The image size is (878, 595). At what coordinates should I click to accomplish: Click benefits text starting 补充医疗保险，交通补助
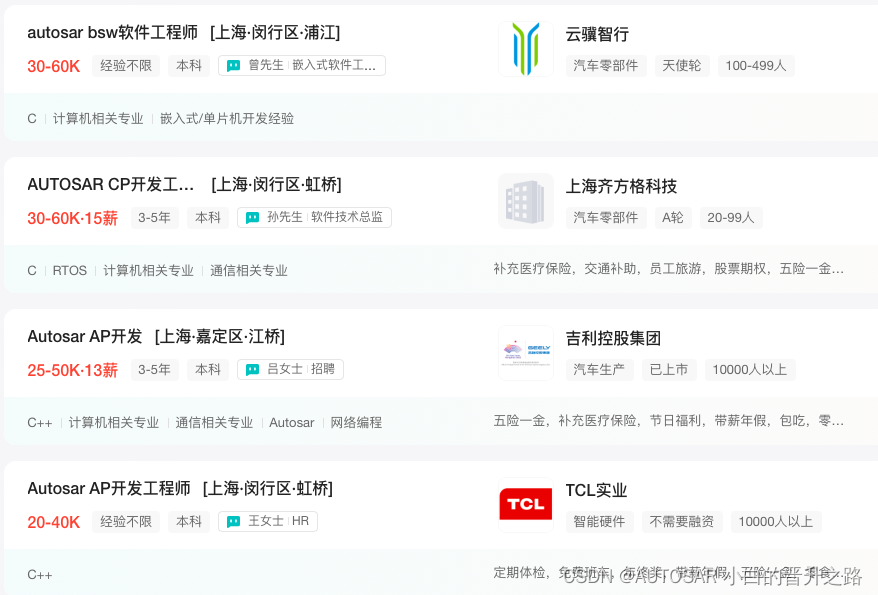pos(669,269)
